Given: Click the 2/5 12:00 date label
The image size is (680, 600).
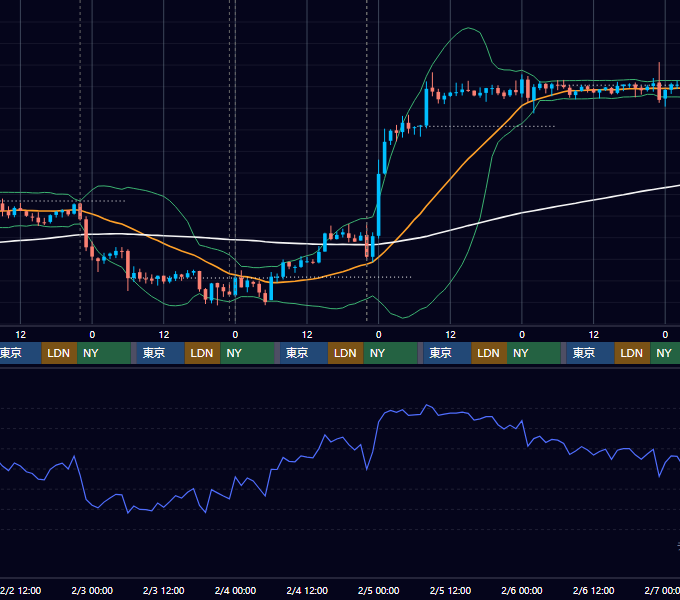Looking at the screenshot, I should pos(450,590).
